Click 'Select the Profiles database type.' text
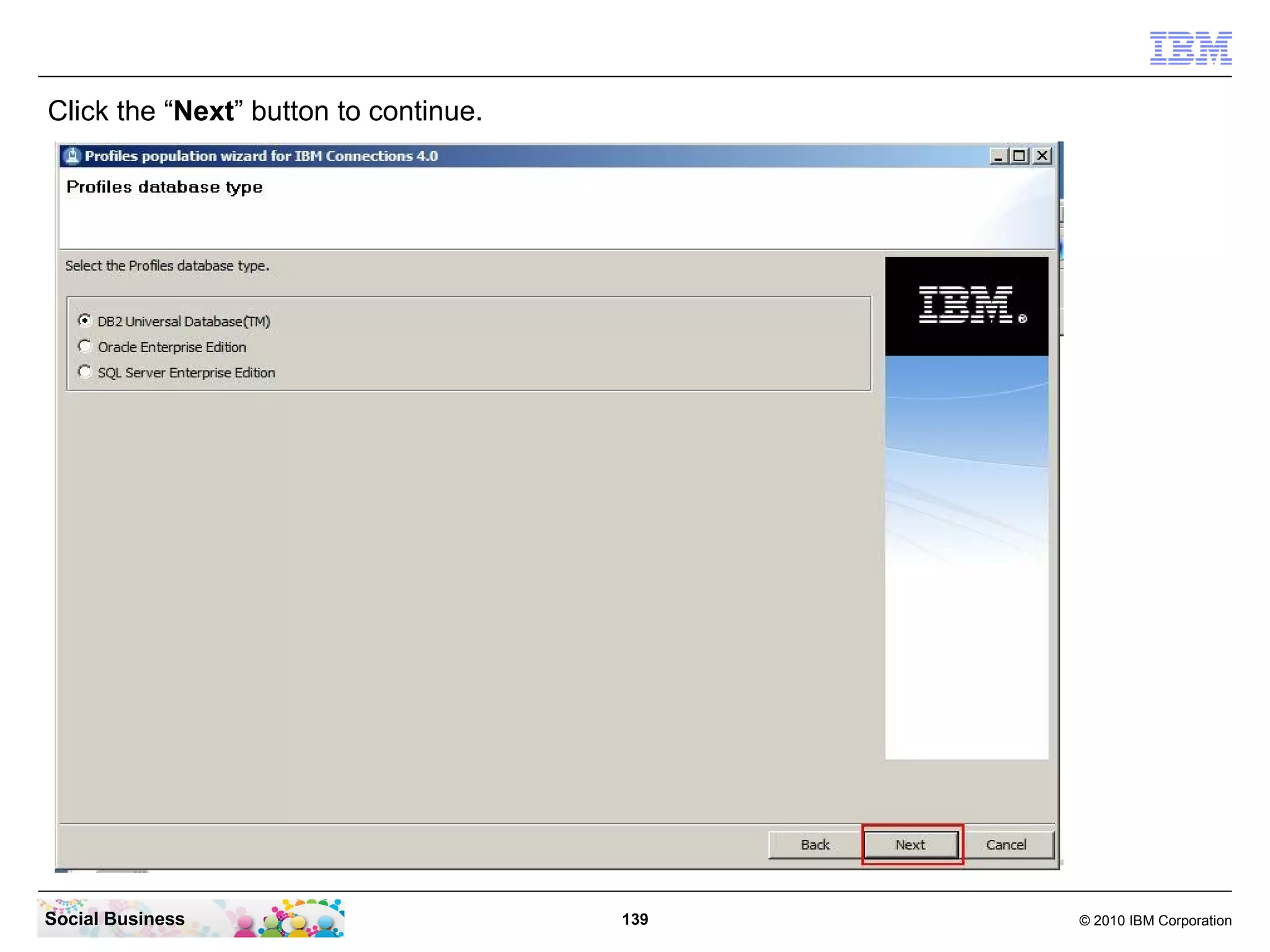 click(x=167, y=266)
